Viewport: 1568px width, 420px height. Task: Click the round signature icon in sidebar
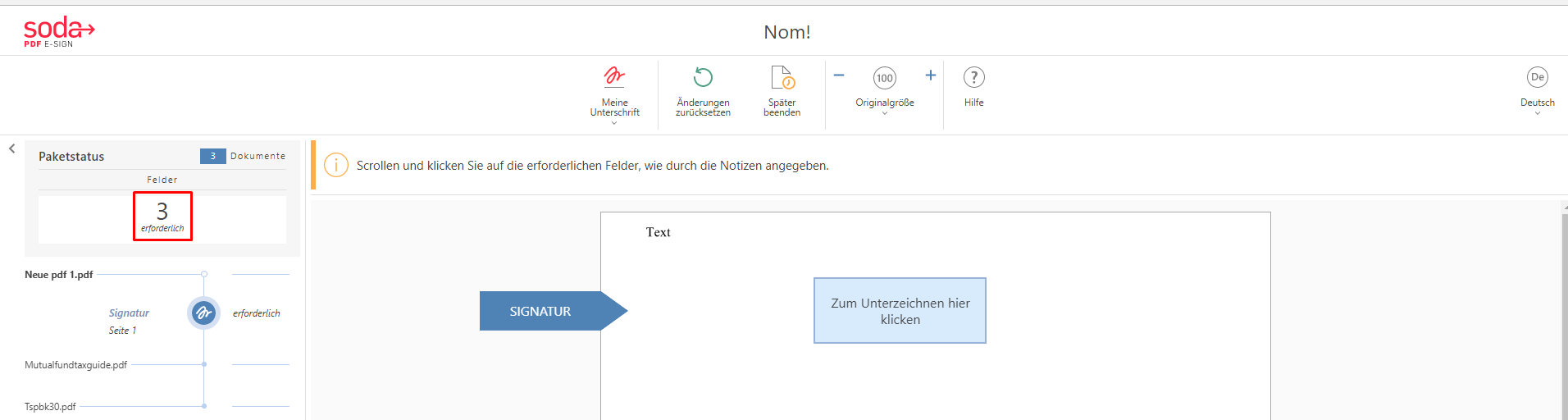203,313
